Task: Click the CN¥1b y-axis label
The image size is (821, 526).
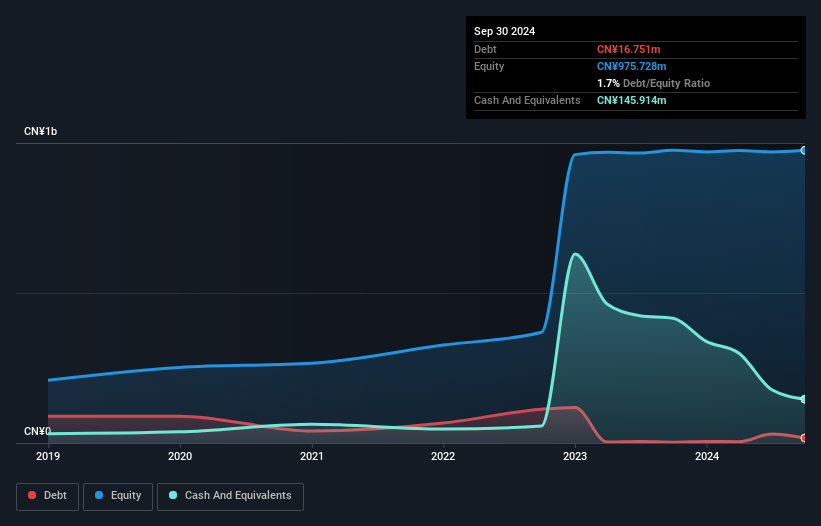Action: pyautogui.click(x=40, y=131)
